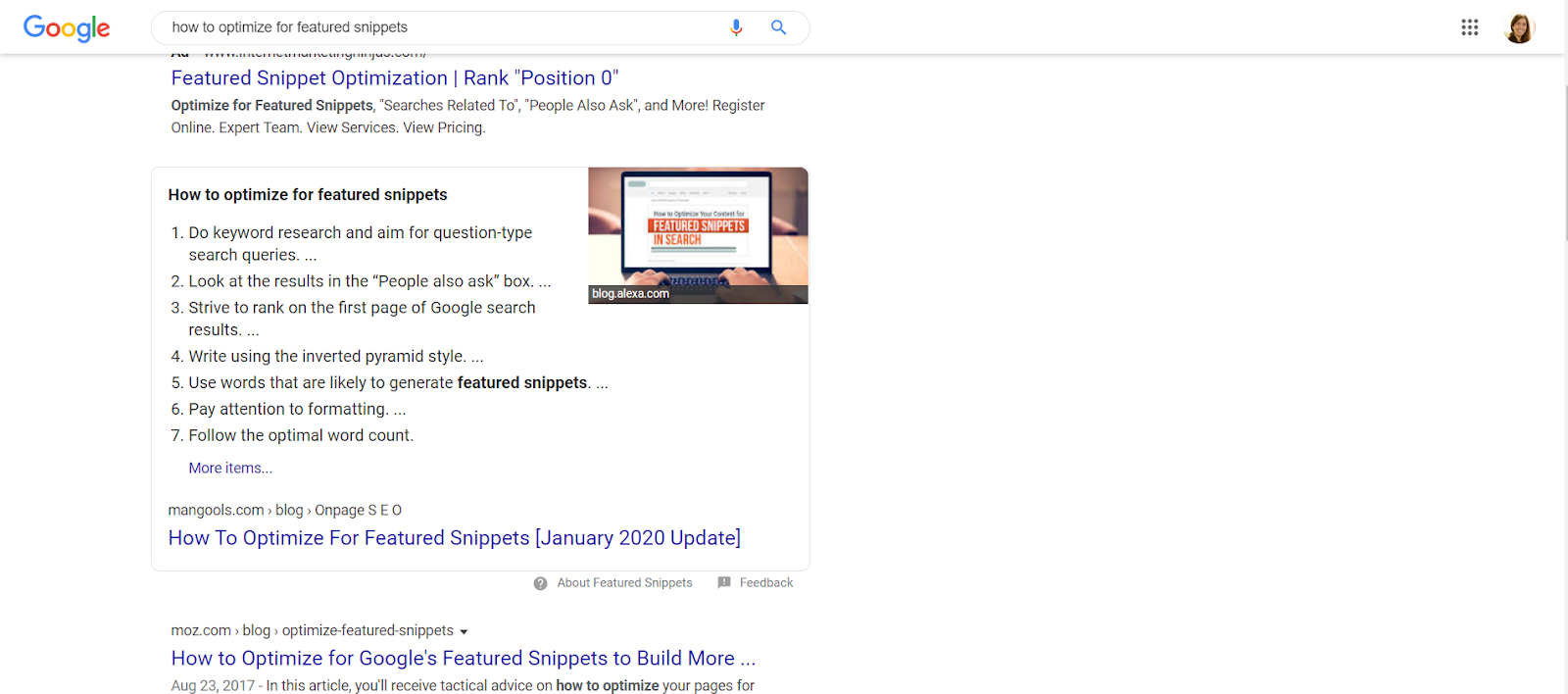Viewport: 1568px width, 694px height.
Task: Click the Feedback text link
Action: [x=766, y=583]
